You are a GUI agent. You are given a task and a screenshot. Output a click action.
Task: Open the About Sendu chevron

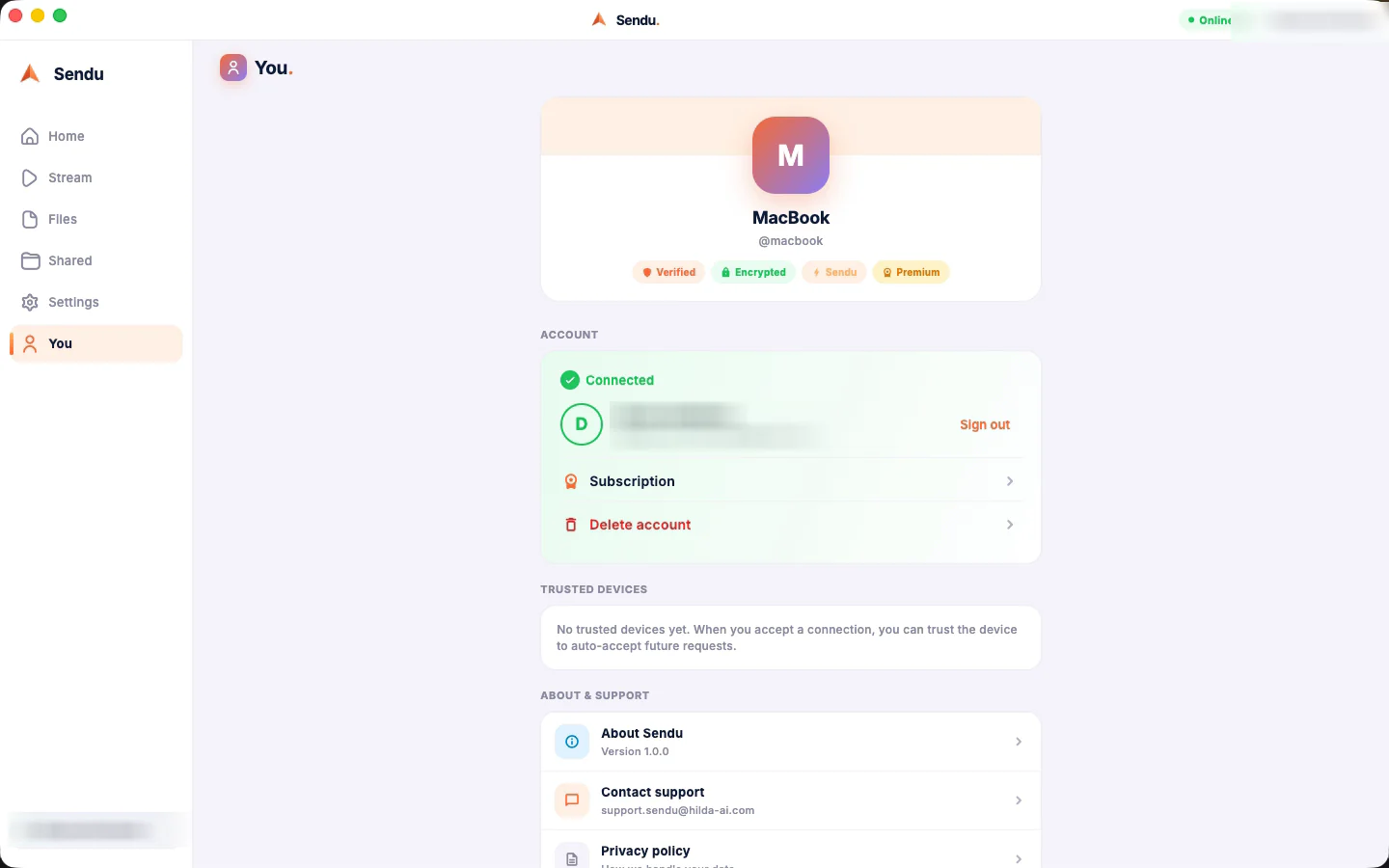(1019, 742)
